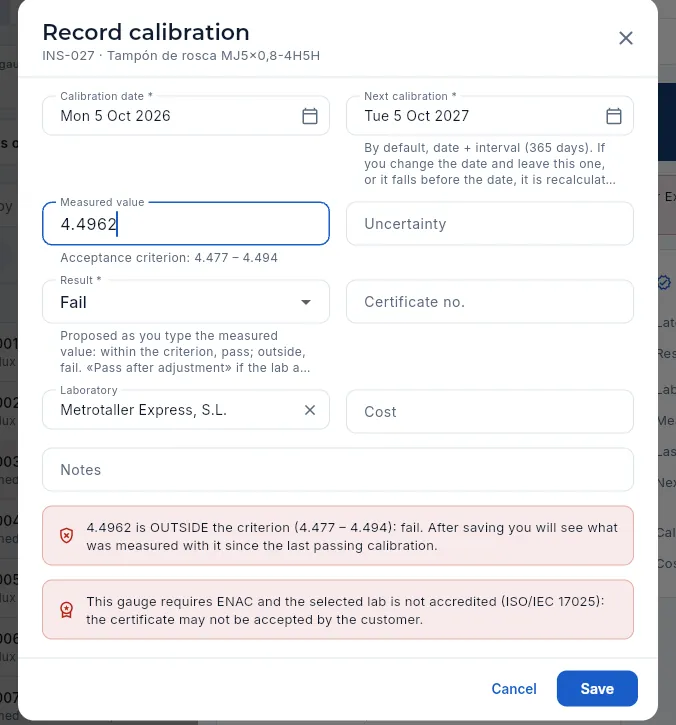
Task: Click the Notes text field
Action: (x=338, y=470)
